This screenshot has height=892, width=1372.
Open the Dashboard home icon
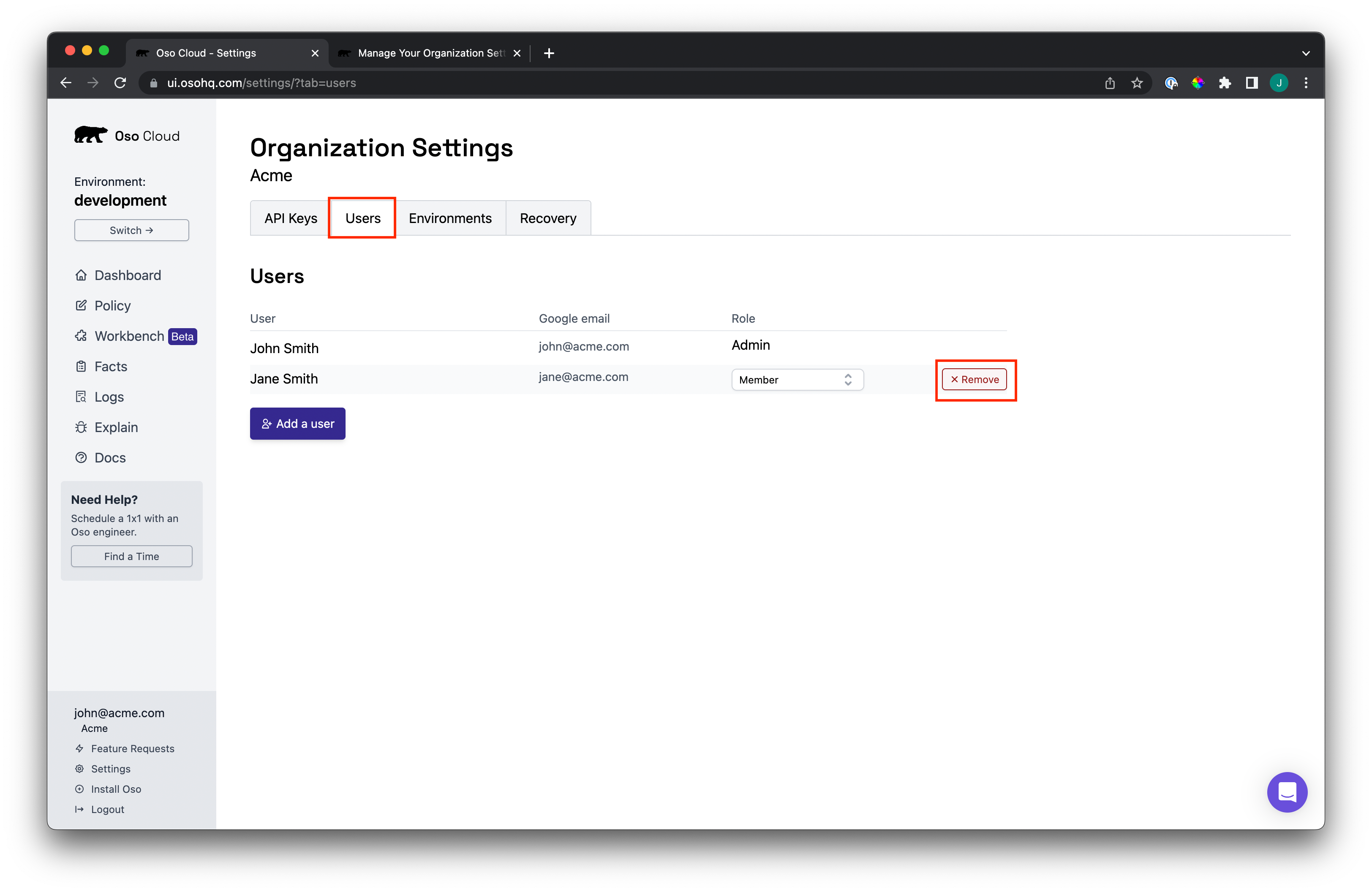81,275
